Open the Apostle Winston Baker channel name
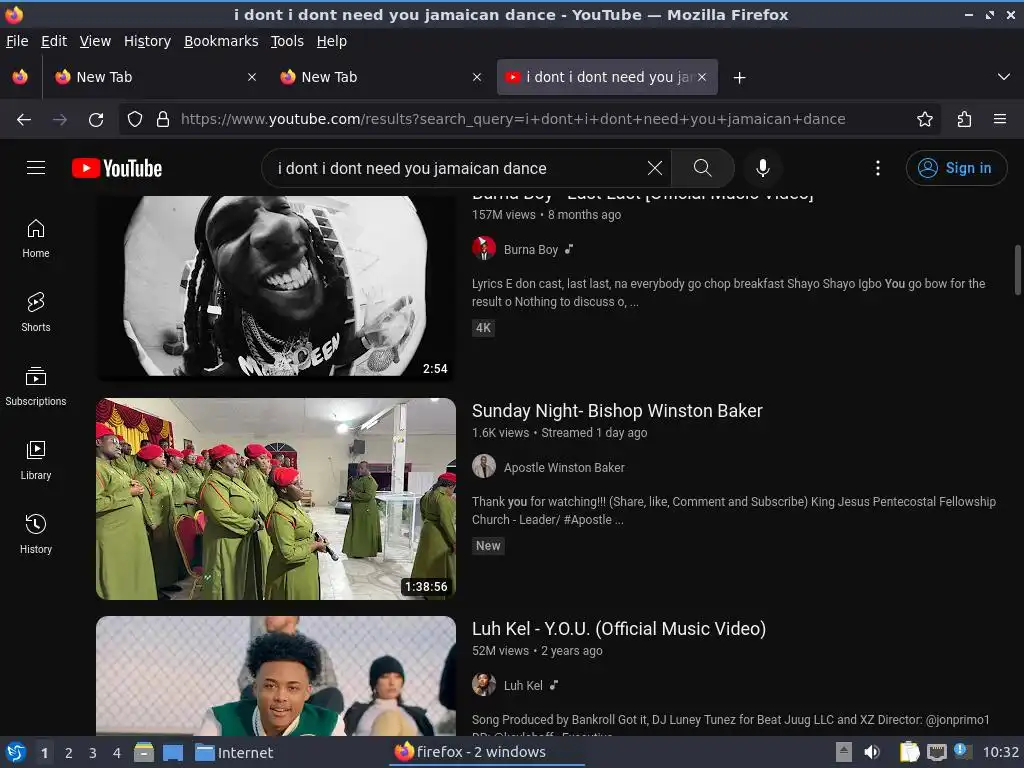Screen dimensions: 1024x768 [x=564, y=468]
